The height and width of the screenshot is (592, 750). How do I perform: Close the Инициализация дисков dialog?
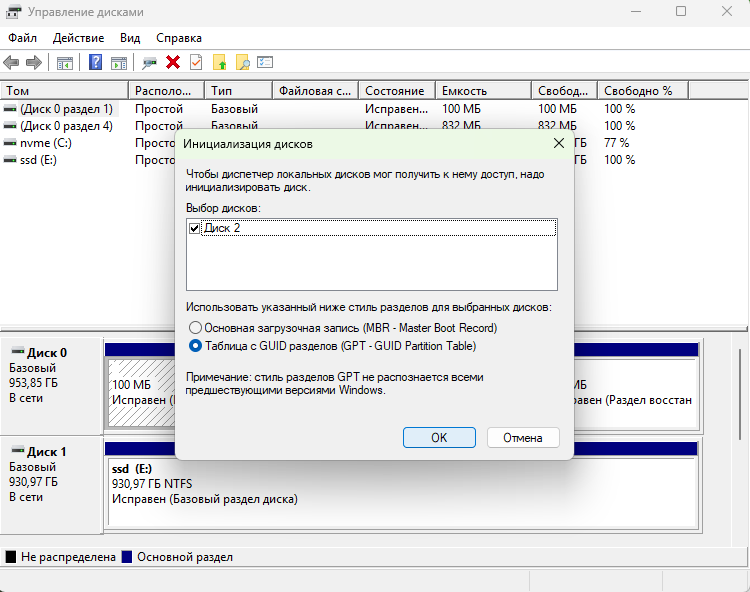pos(559,144)
